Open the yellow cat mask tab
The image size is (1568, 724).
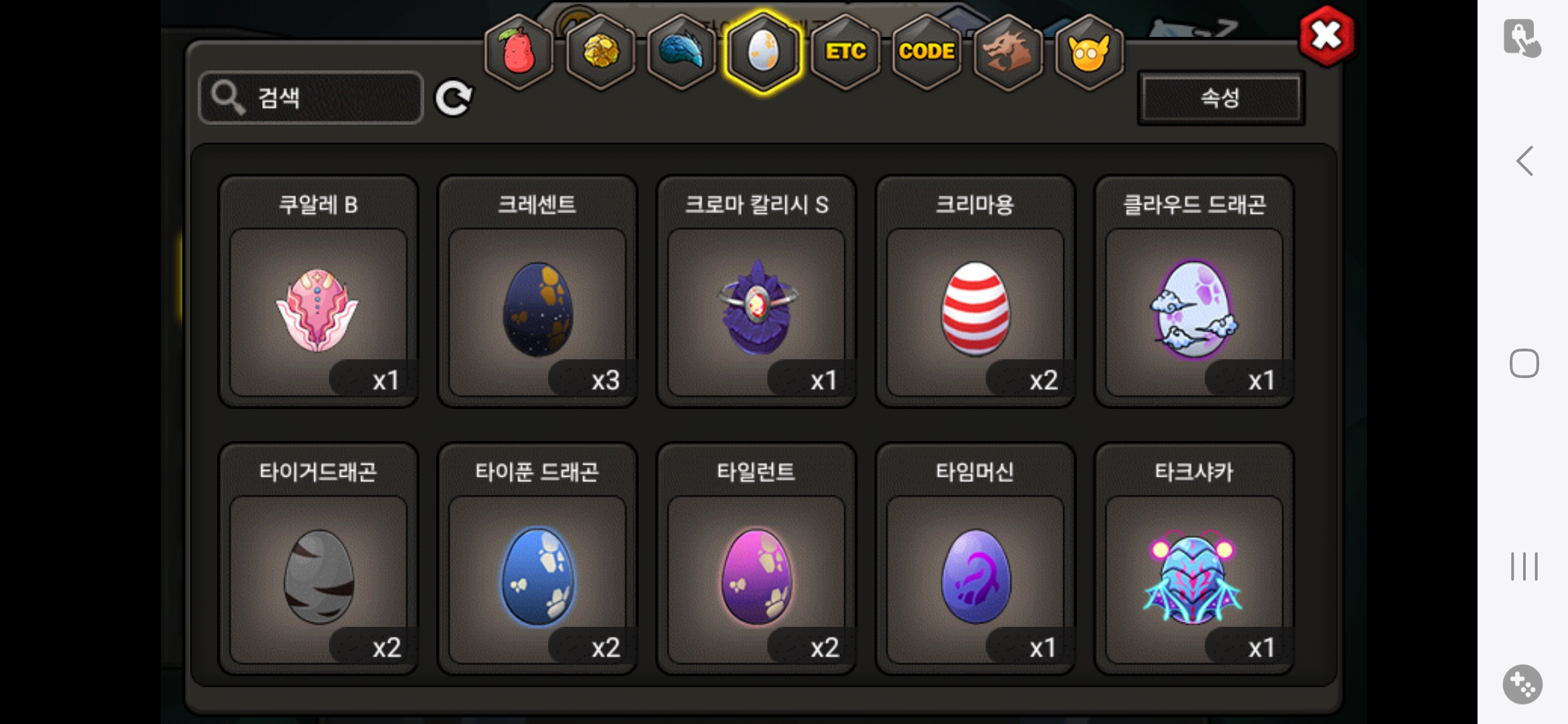tap(1089, 52)
